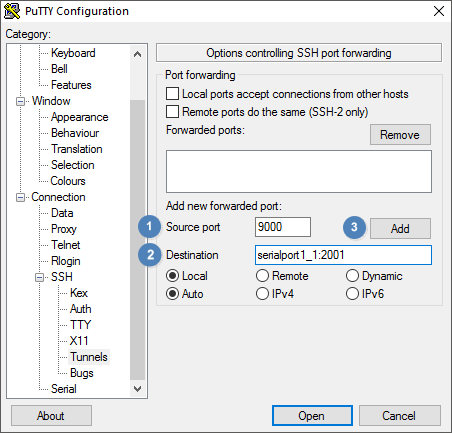Collapse the SSH tree node
Screen dimensions: 452x433
point(40,277)
